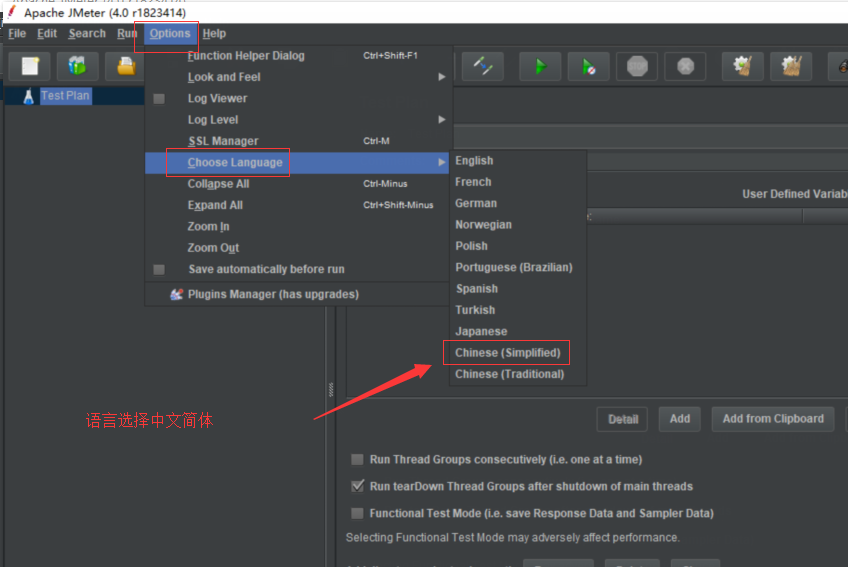
Task: Select English language
Action: coord(518,161)
